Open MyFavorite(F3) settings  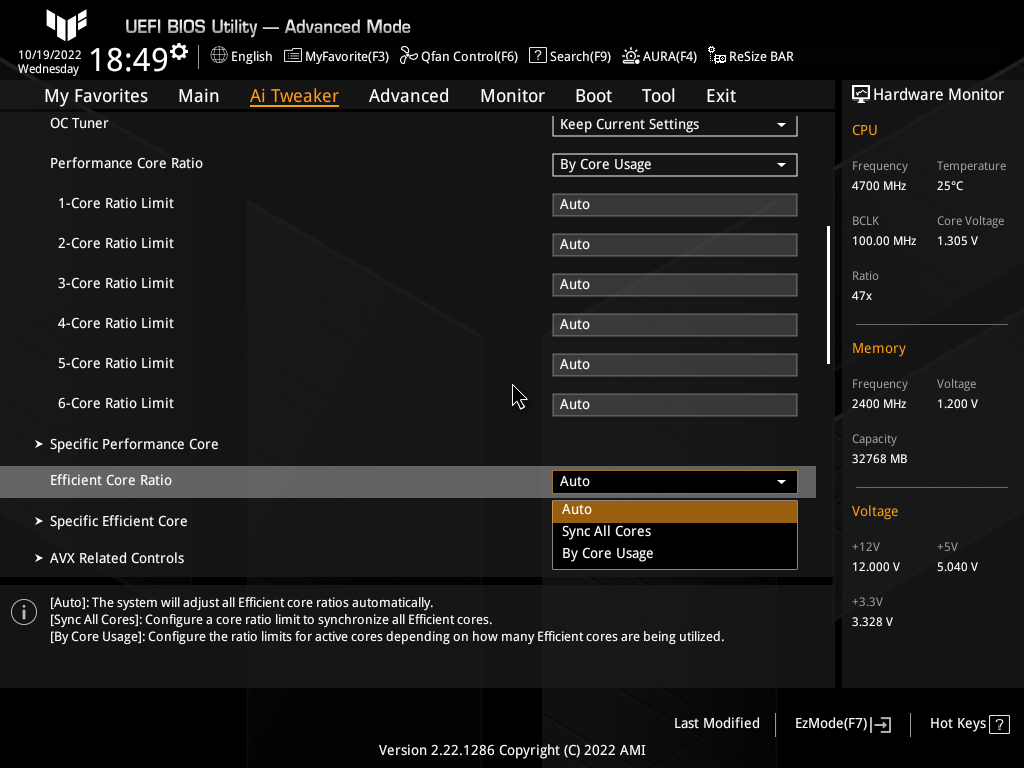[336, 56]
